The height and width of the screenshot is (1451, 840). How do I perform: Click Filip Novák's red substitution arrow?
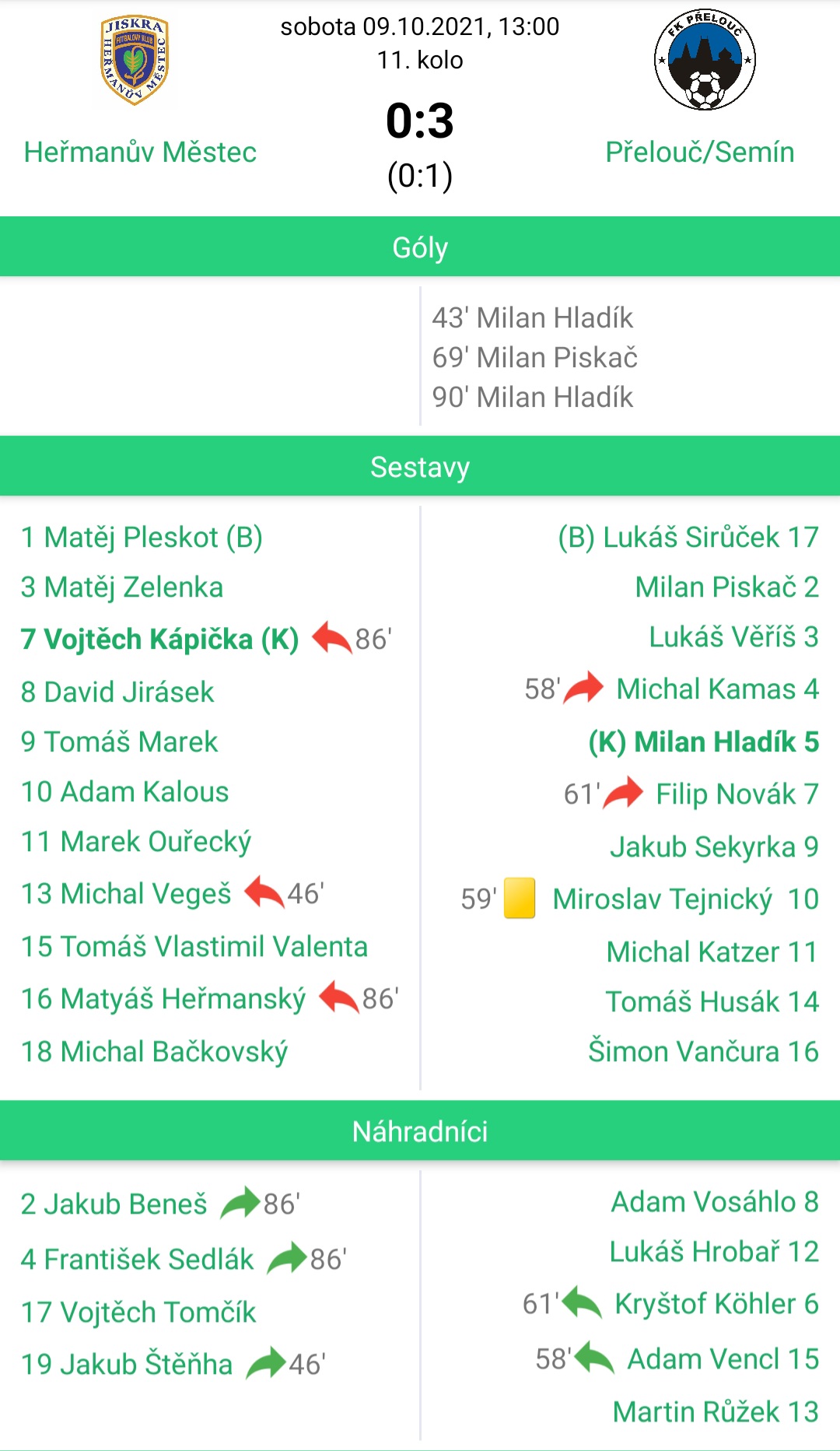pos(623,793)
